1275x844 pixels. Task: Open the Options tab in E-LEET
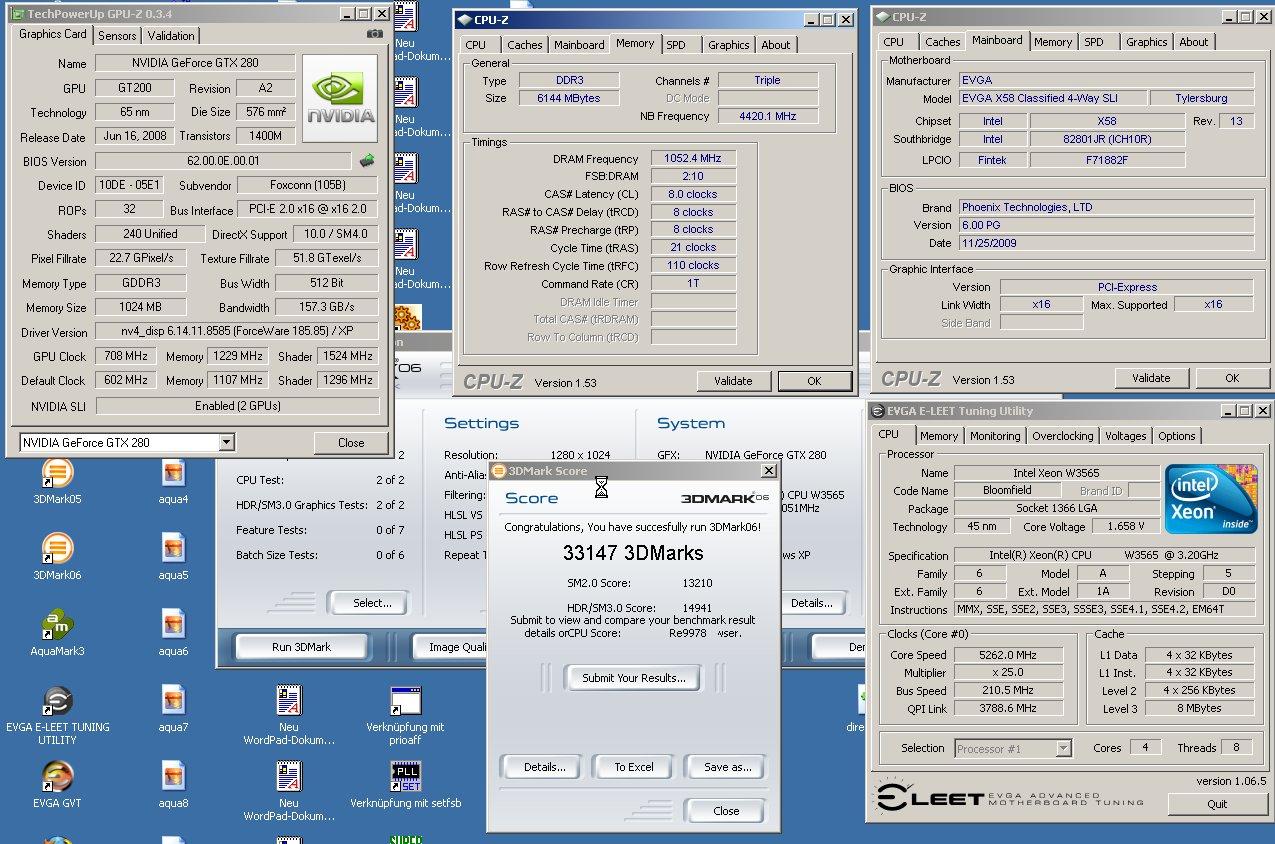click(x=1176, y=436)
